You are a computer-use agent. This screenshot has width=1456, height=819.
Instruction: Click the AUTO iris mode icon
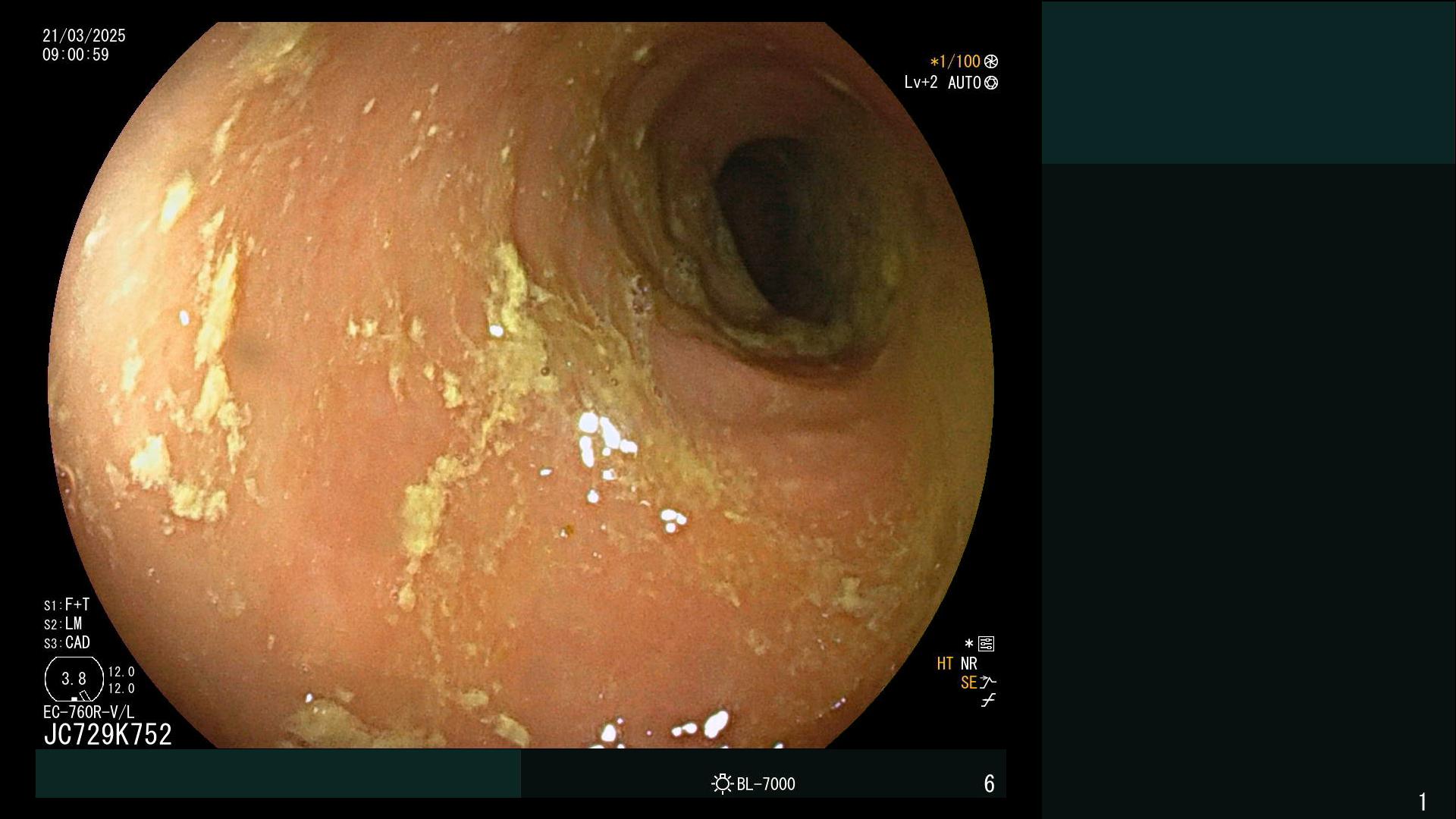(991, 83)
